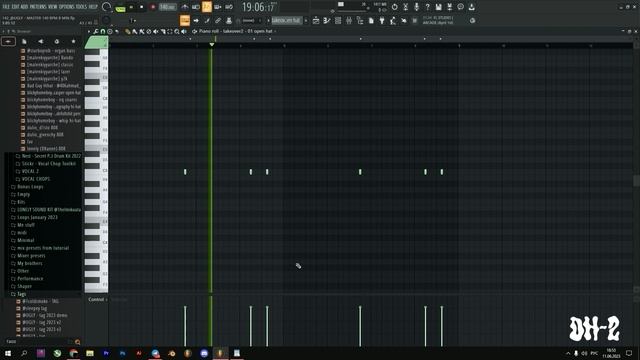Open help question mark icon
This screenshot has height=360, width=640.
[427, 7]
